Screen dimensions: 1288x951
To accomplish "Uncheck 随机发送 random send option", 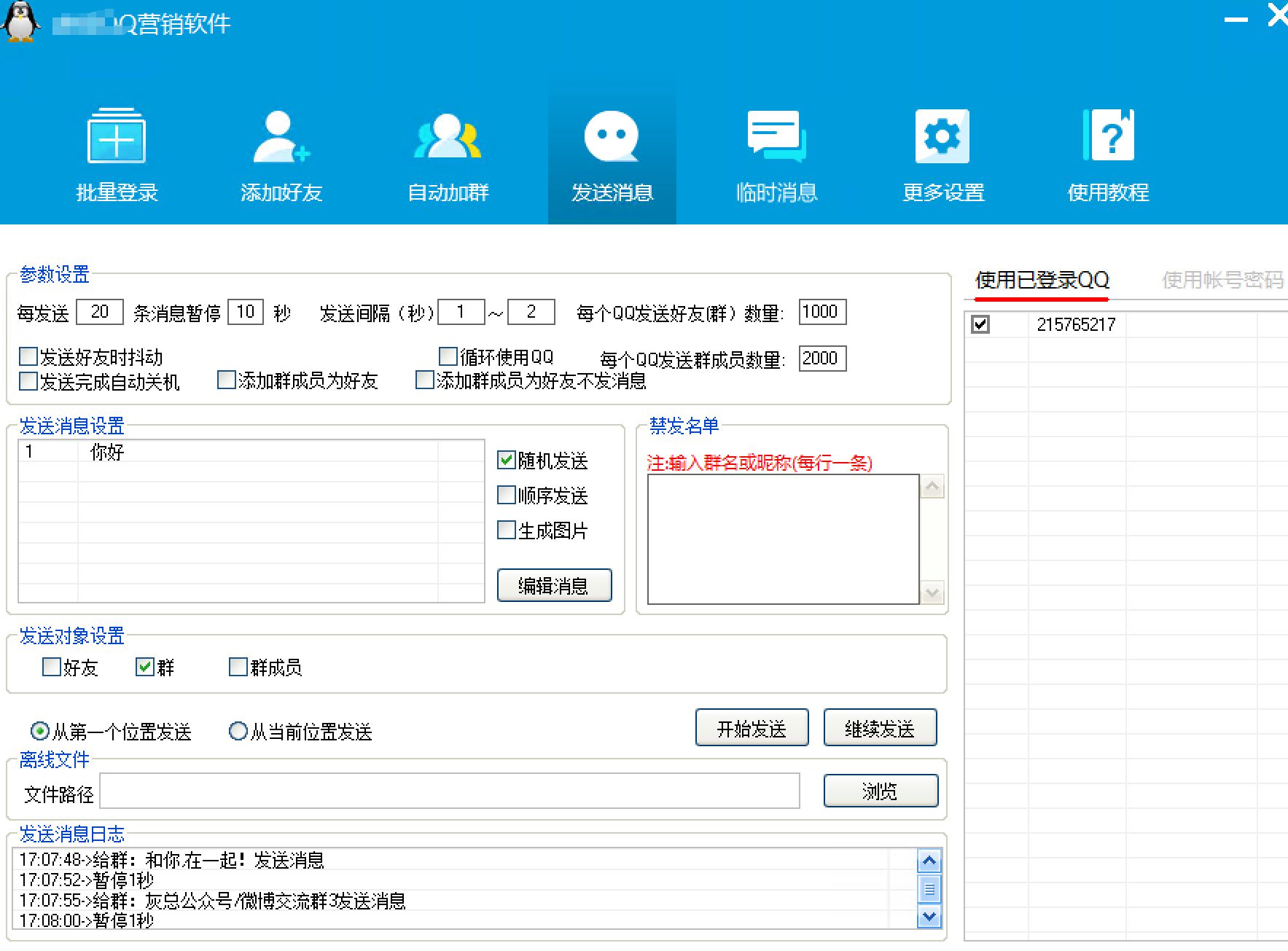I will tap(506, 460).
